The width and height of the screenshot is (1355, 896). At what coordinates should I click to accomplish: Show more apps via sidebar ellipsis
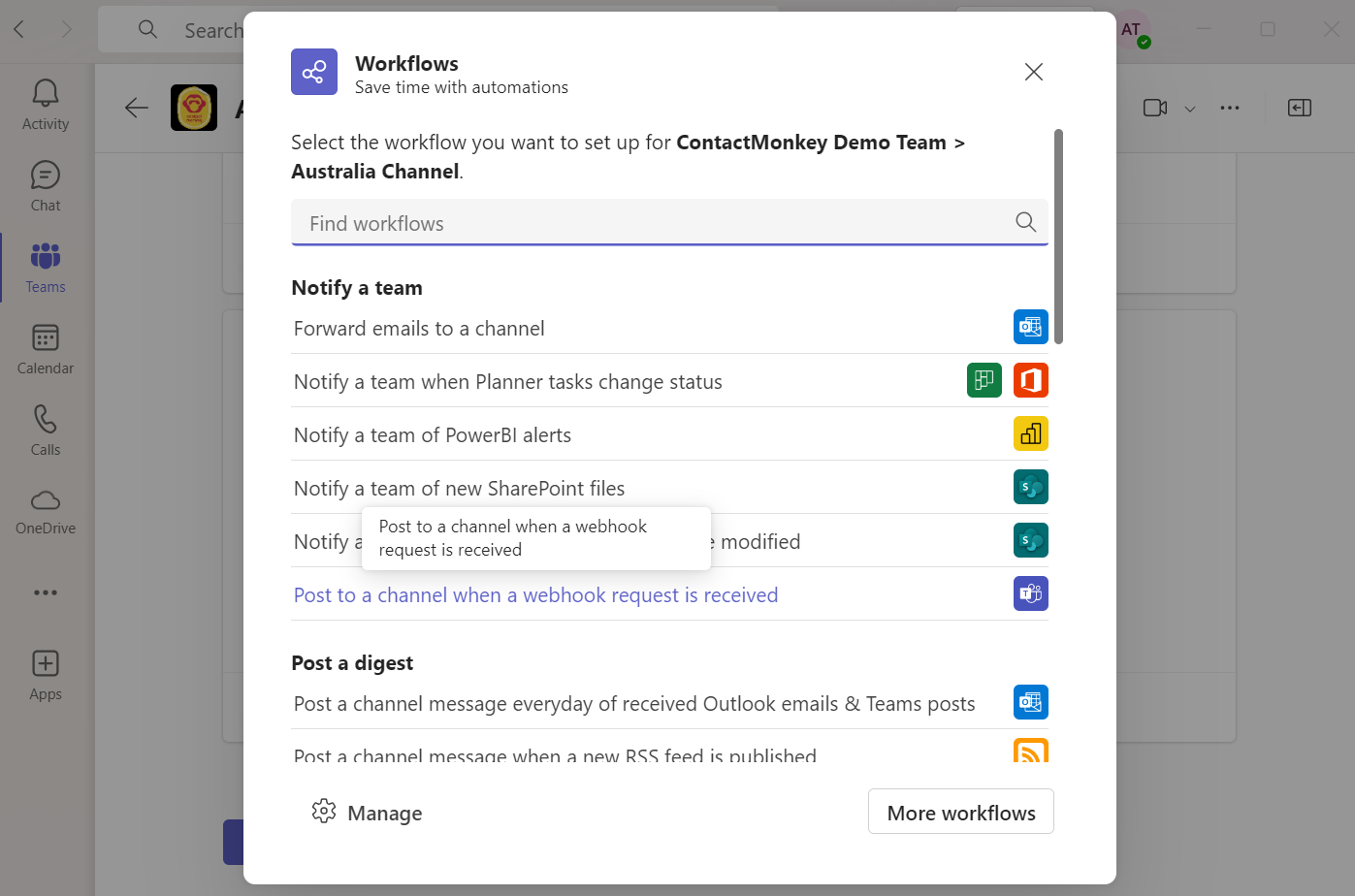coord(46,592)
